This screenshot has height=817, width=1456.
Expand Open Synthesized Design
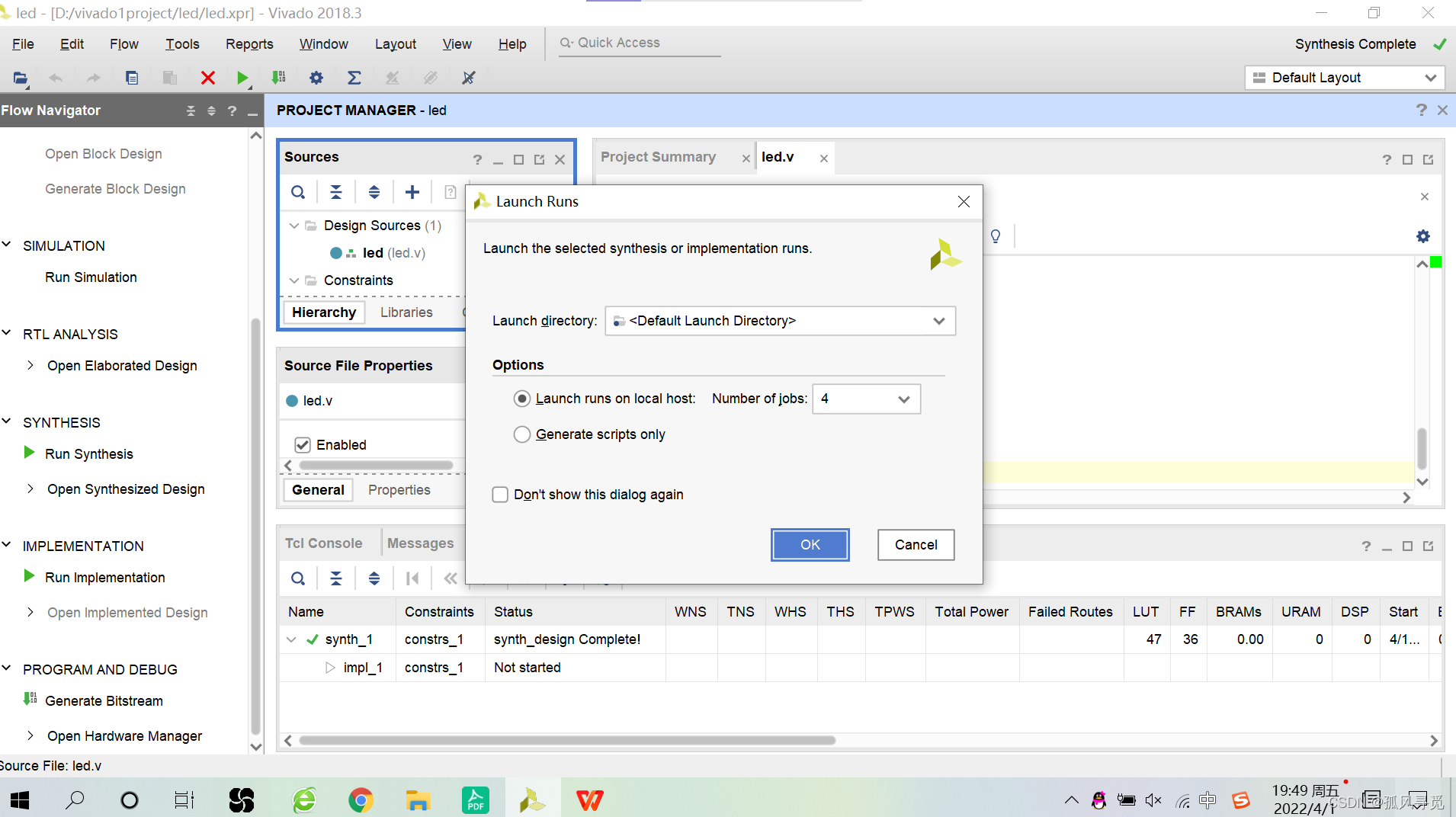pos(30,489)
